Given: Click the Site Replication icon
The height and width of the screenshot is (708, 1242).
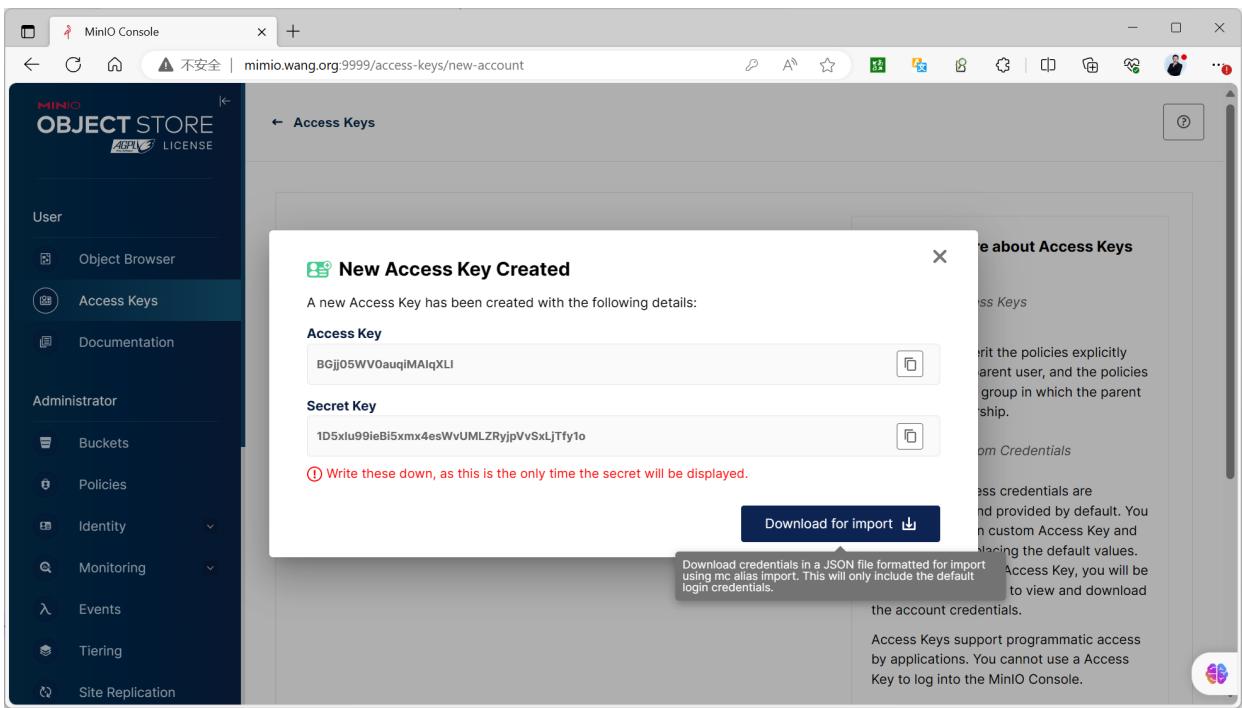Looking at the screenshot, I should [45, 692].
